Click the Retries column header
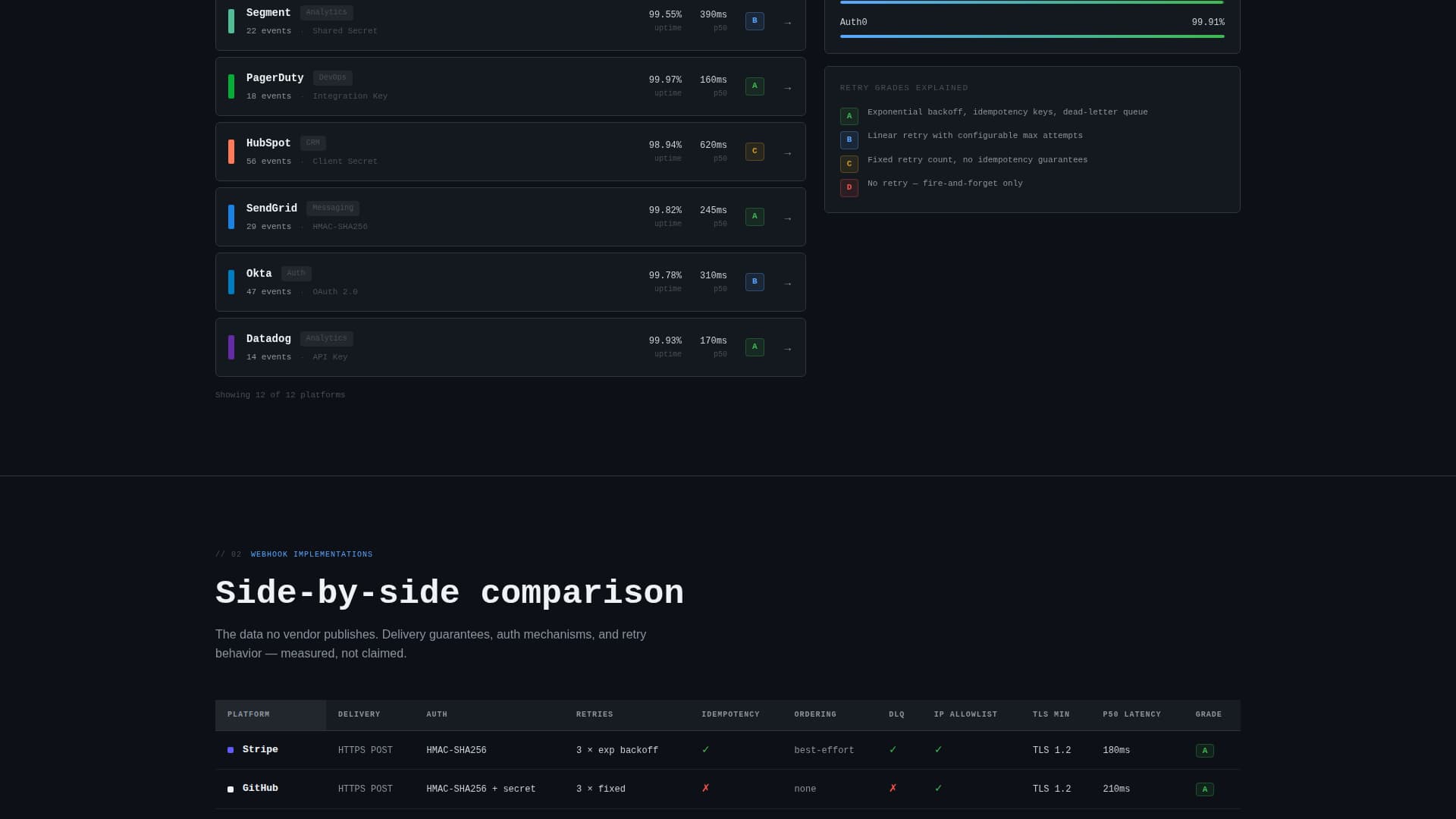Screen dimensions: 1456x819 (595, 715)
